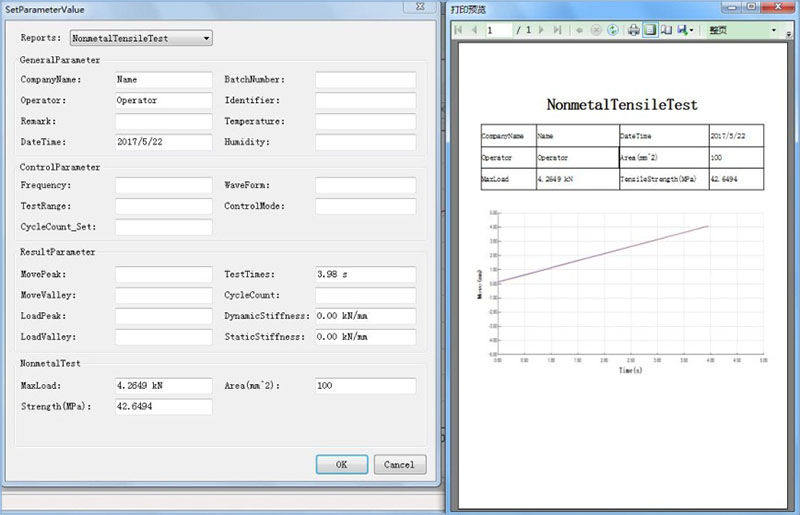
Task: Toggle print layout view icon
Action: pyautogui.click(x=650, y=30)
